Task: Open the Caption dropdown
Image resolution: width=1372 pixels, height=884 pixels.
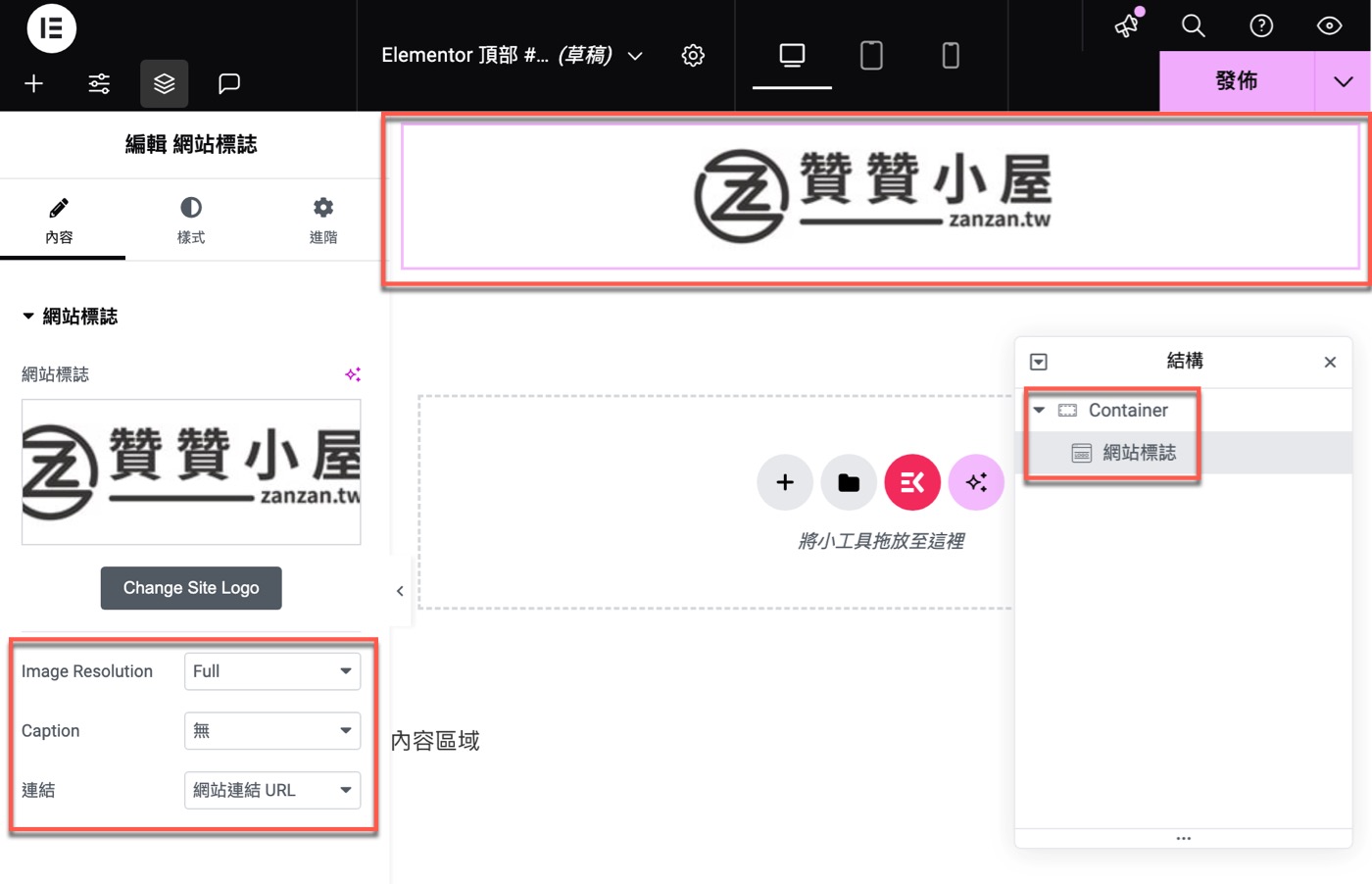Action: 272,731
